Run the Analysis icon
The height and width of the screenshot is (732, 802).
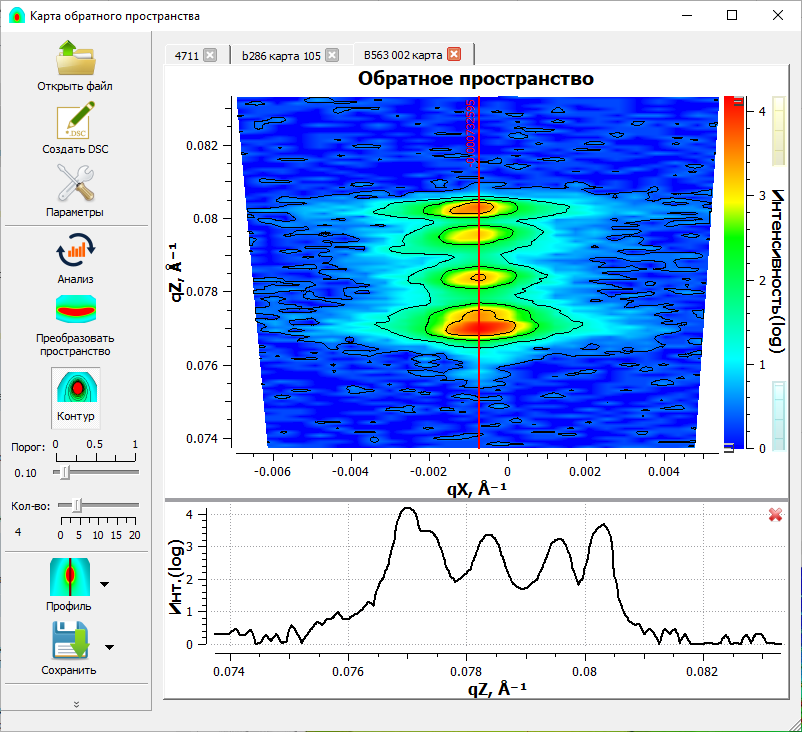75,250
